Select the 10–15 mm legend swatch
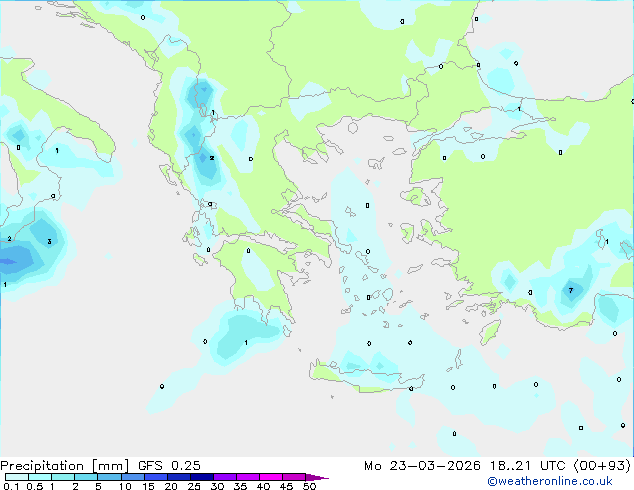 (133, 477)
